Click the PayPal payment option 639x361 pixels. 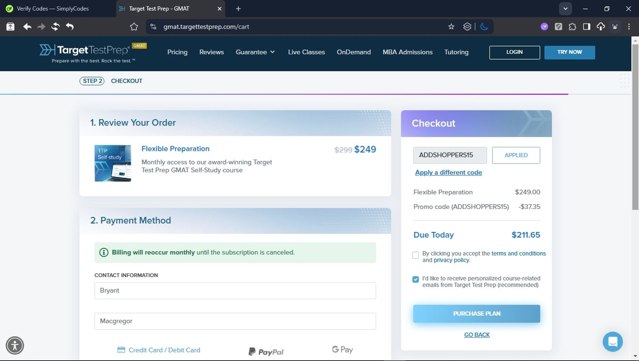pos(266,352)
